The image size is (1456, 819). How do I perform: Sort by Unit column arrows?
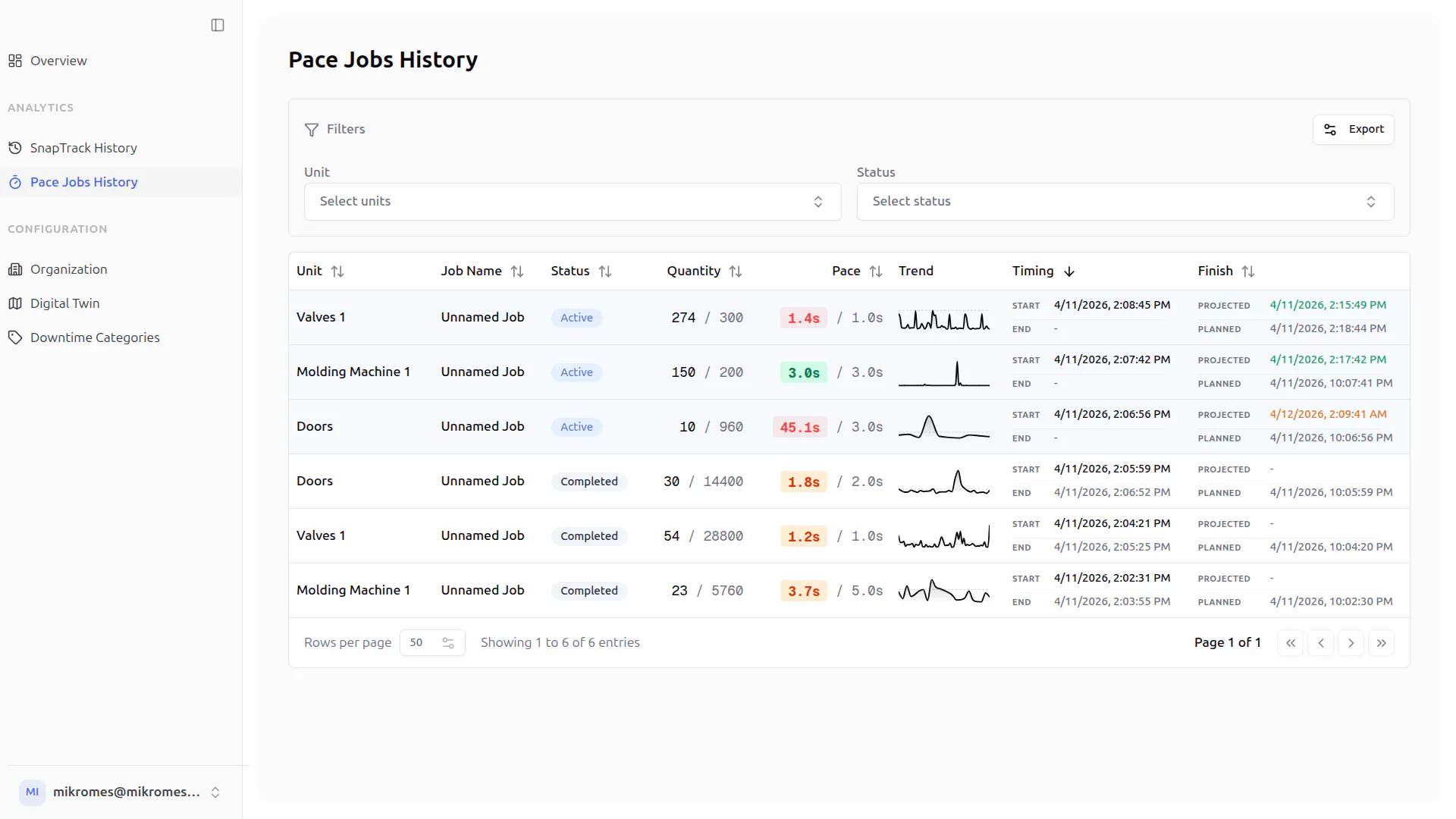pos(337,271)
